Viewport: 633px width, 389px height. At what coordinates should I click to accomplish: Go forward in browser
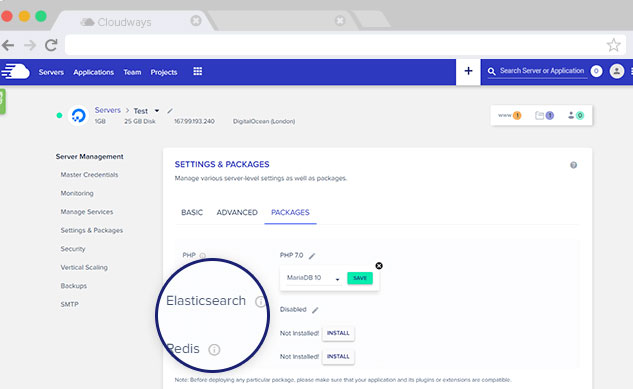(x=30, y=45)
